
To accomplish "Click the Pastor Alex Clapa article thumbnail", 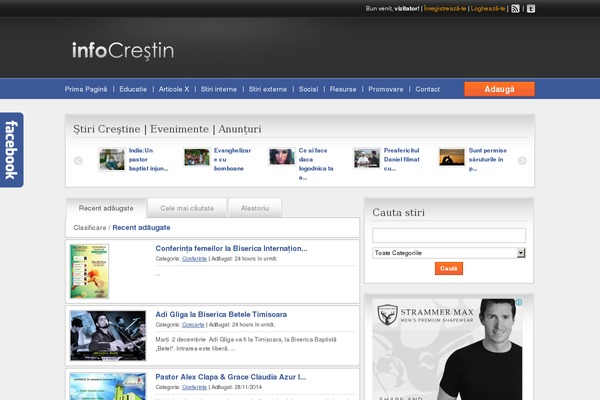I will 108,386.
